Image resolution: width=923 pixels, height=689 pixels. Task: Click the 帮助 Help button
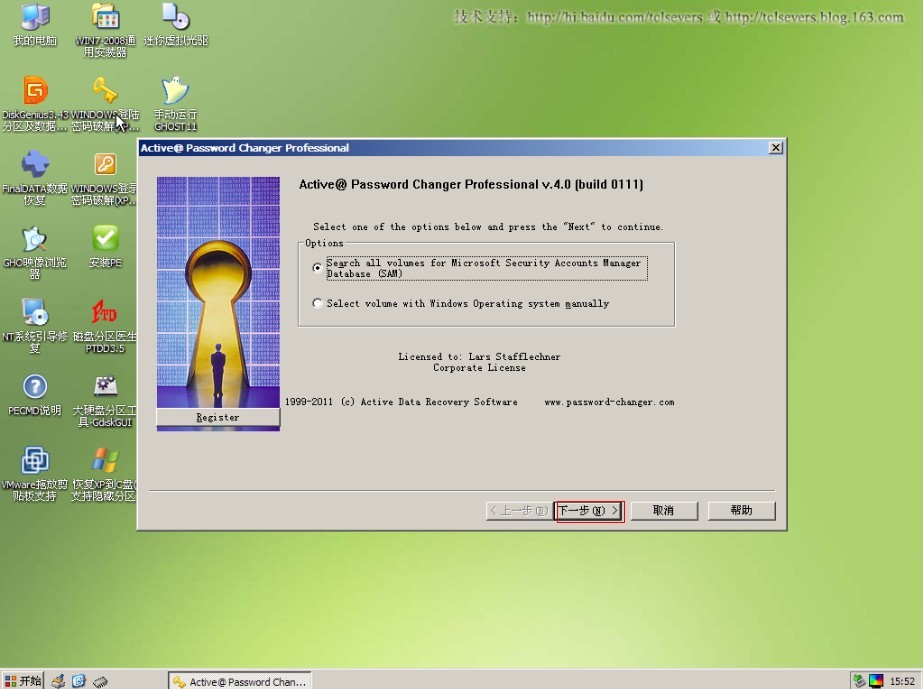(742, 511)
